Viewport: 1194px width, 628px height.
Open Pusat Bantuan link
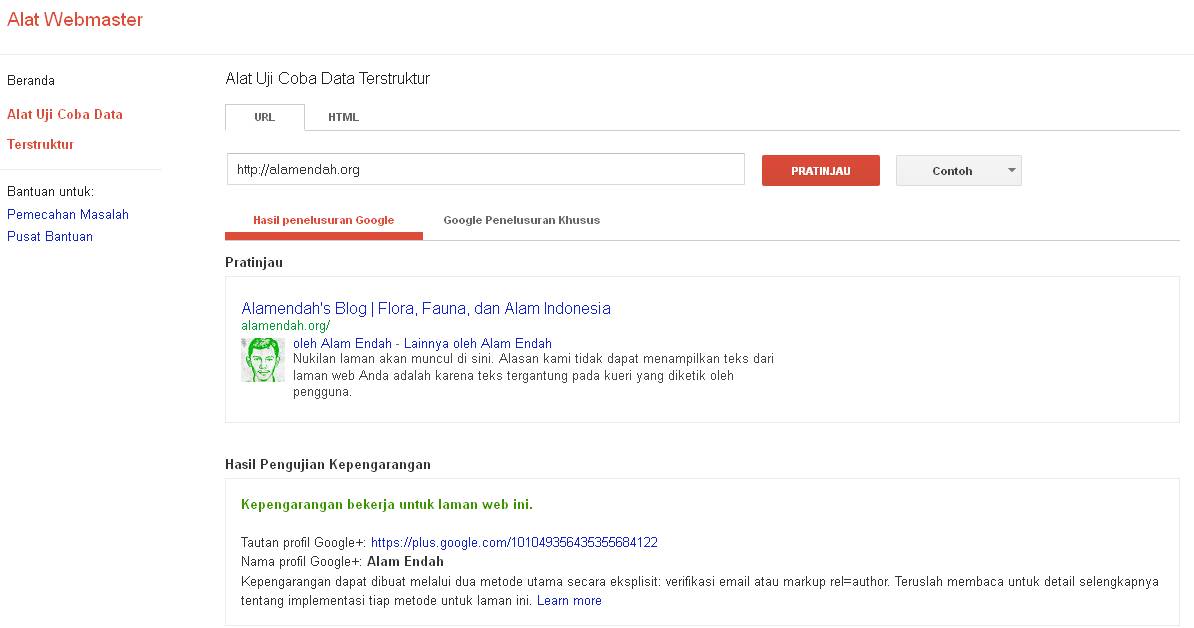coord(50,237)
